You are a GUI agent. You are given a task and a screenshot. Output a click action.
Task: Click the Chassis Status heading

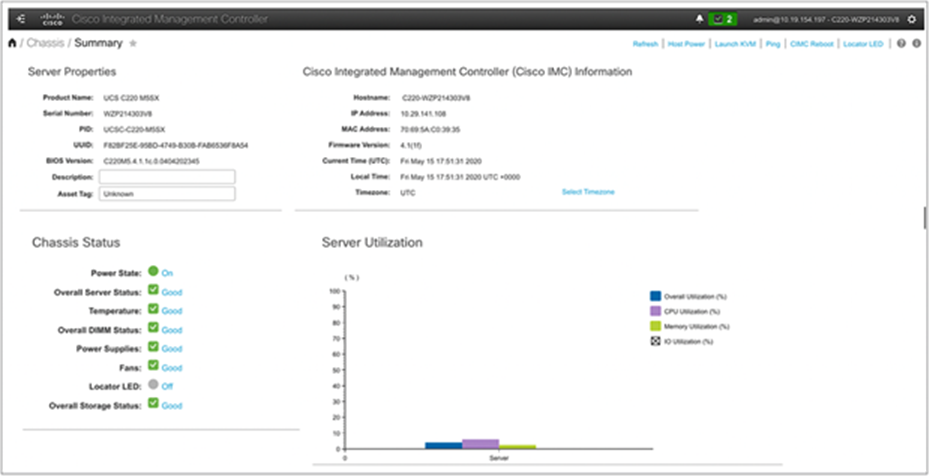coord(76,242)
